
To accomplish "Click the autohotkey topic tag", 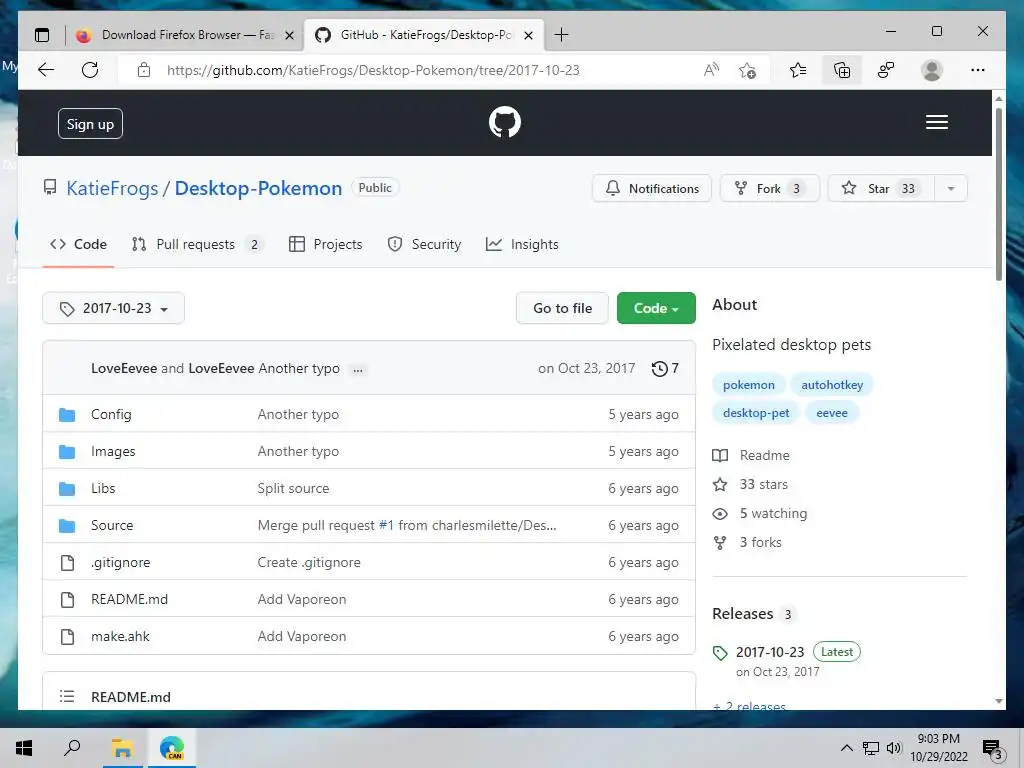I will pos(832,385).
